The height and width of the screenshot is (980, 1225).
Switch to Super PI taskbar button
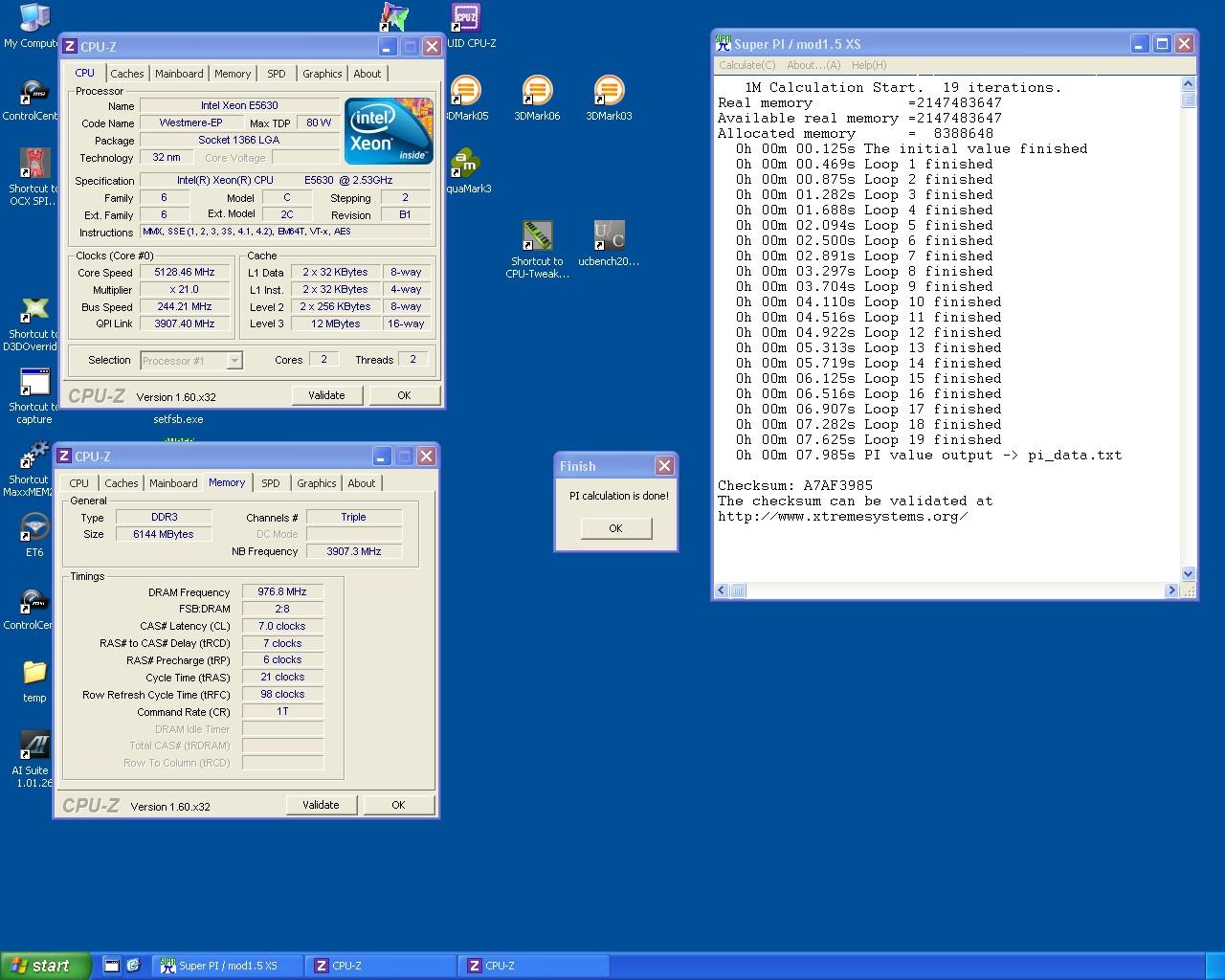228,966
